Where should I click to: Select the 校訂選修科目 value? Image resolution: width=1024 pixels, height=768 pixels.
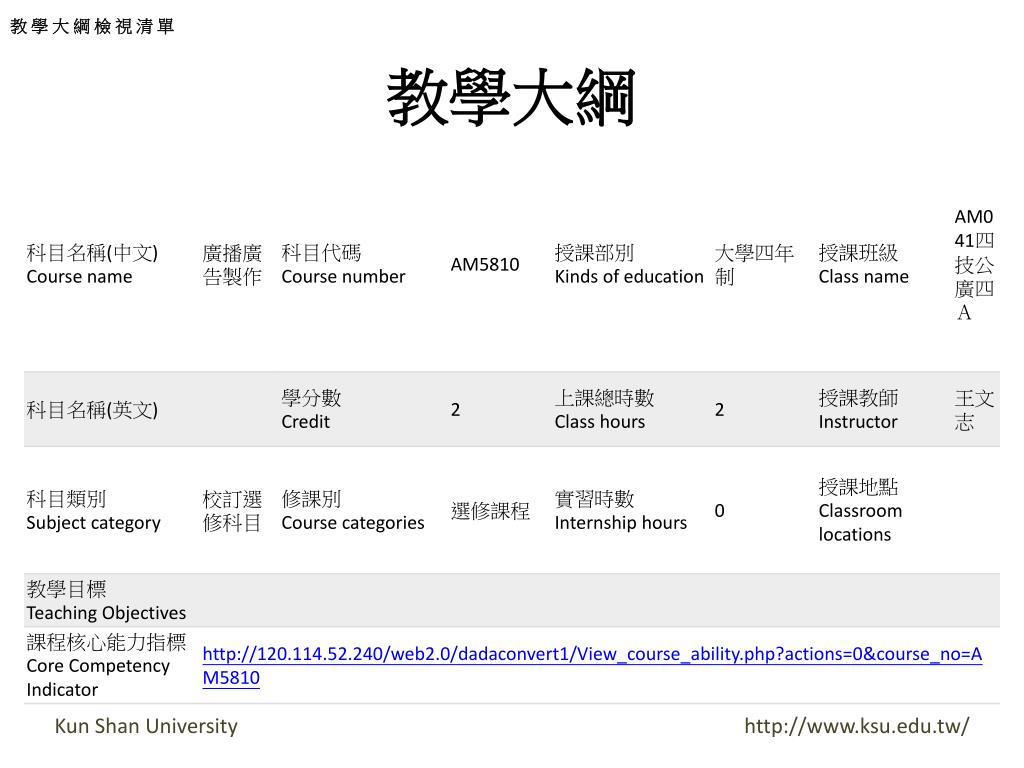point(232,511)
